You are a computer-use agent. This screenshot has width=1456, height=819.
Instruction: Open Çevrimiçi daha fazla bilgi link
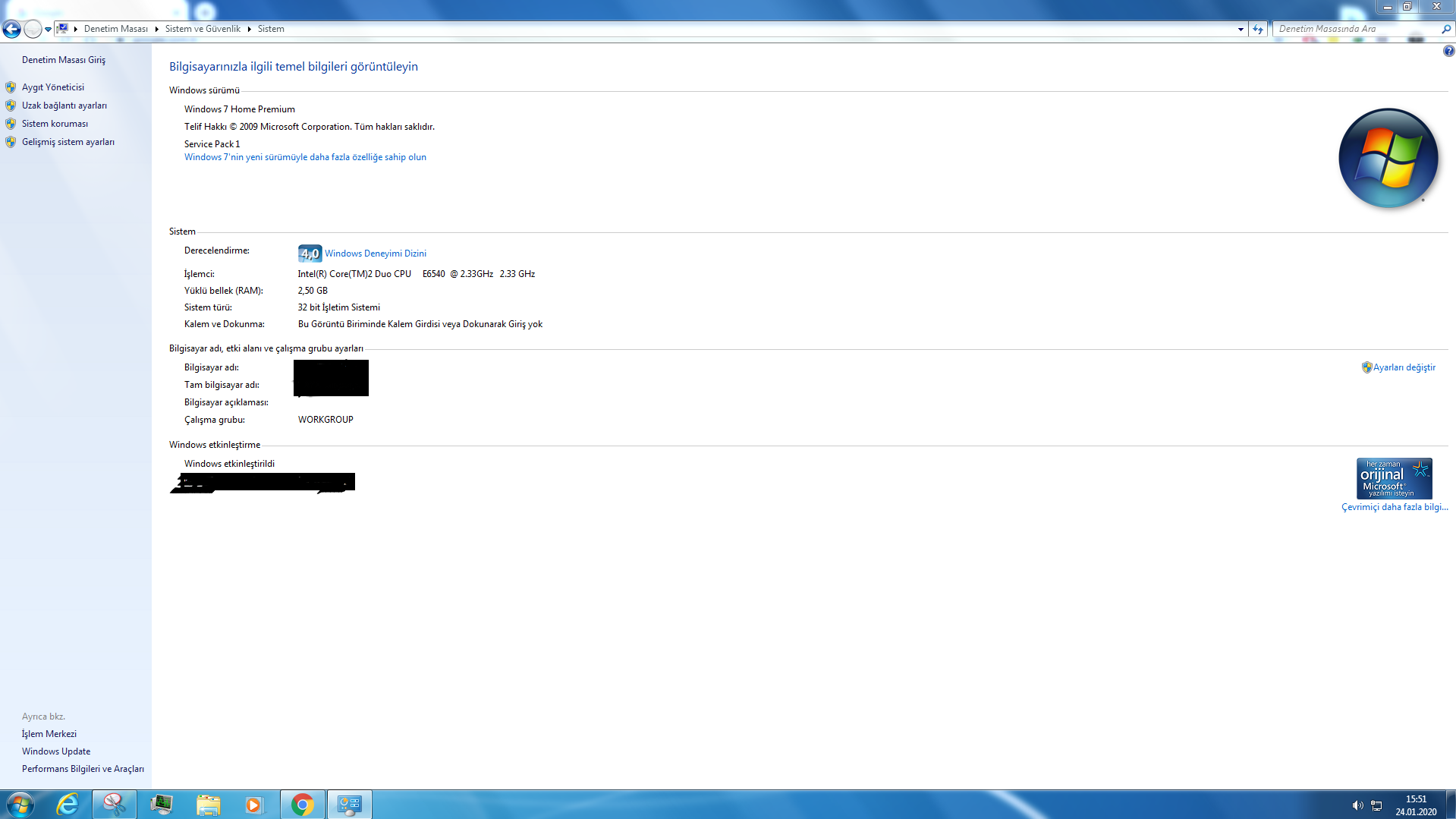pyautogui.click(x=1395, y=507)
